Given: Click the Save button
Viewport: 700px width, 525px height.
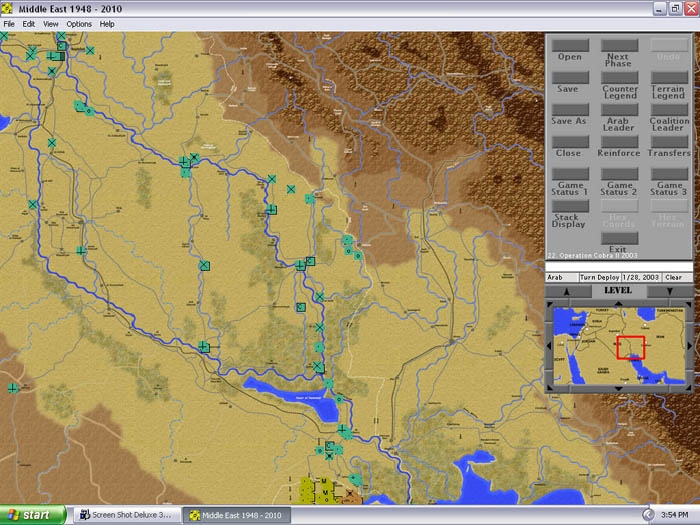Looking at the screenshot, I should click(x=570, y=77).
